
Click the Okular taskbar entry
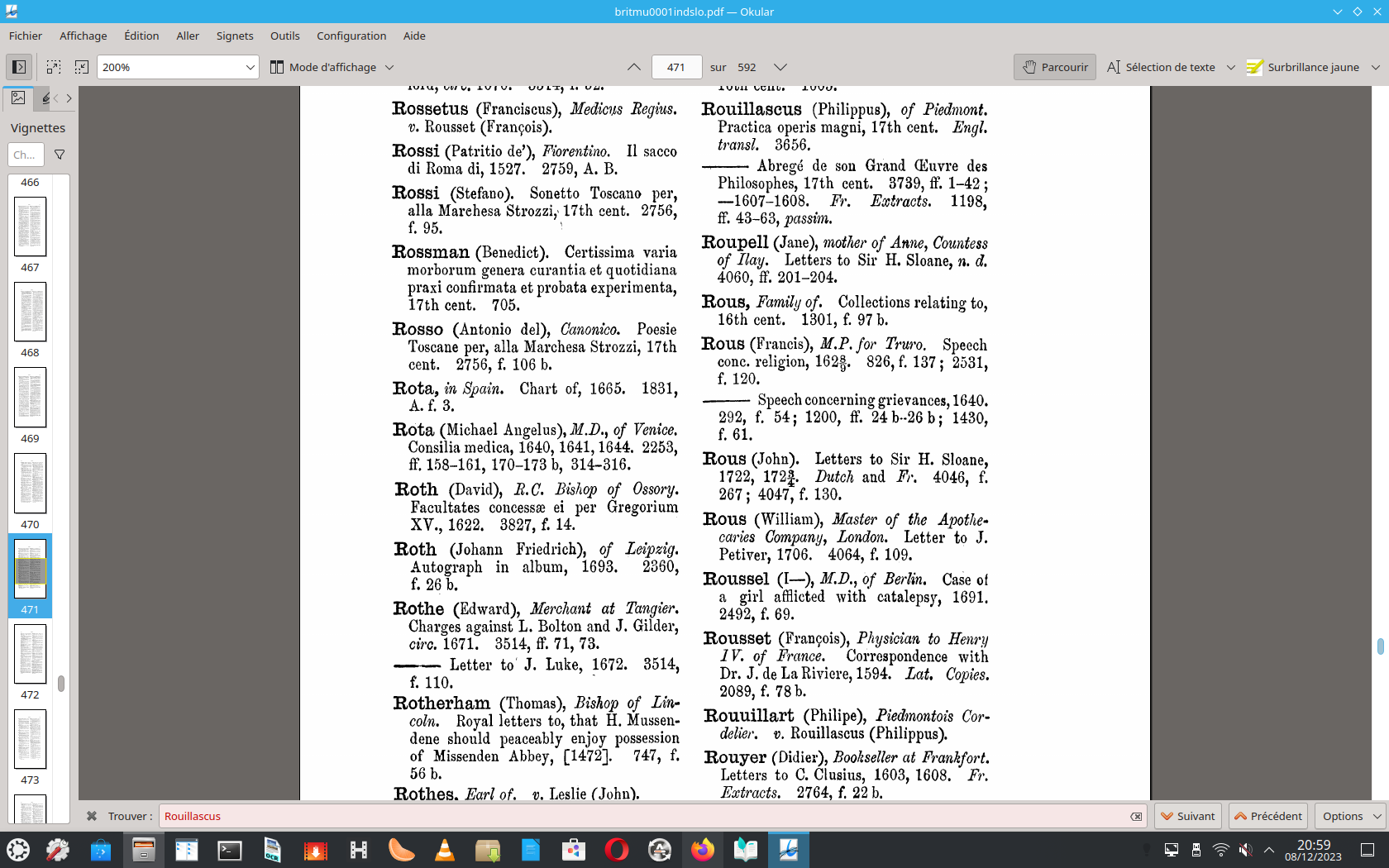coord(789,850)
